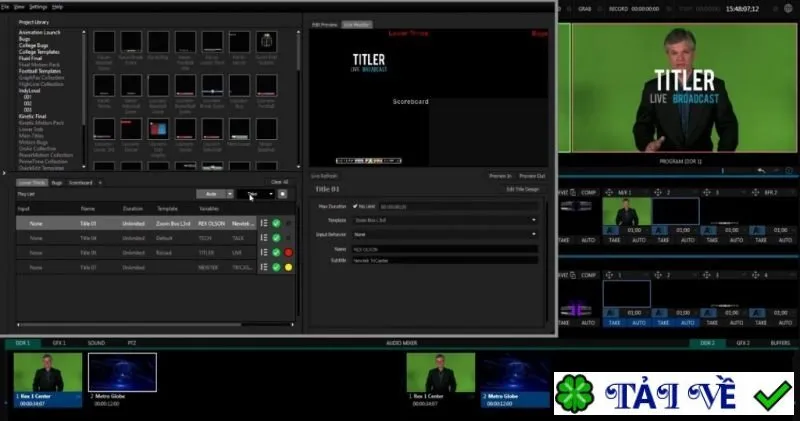The width and height of the screenshot is (800, 421).
Task: Click the Live Refresh button
Action: click(324, 176)
